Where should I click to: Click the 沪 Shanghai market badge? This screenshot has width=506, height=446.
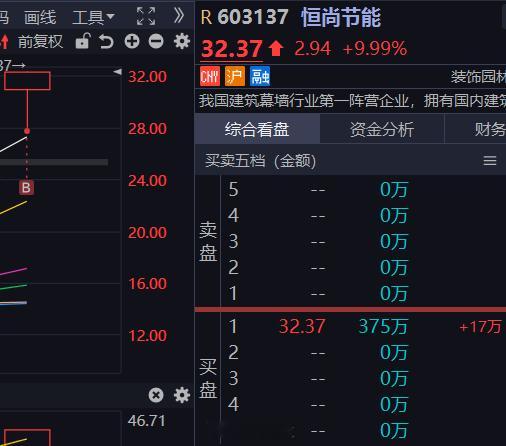(235, 76)
